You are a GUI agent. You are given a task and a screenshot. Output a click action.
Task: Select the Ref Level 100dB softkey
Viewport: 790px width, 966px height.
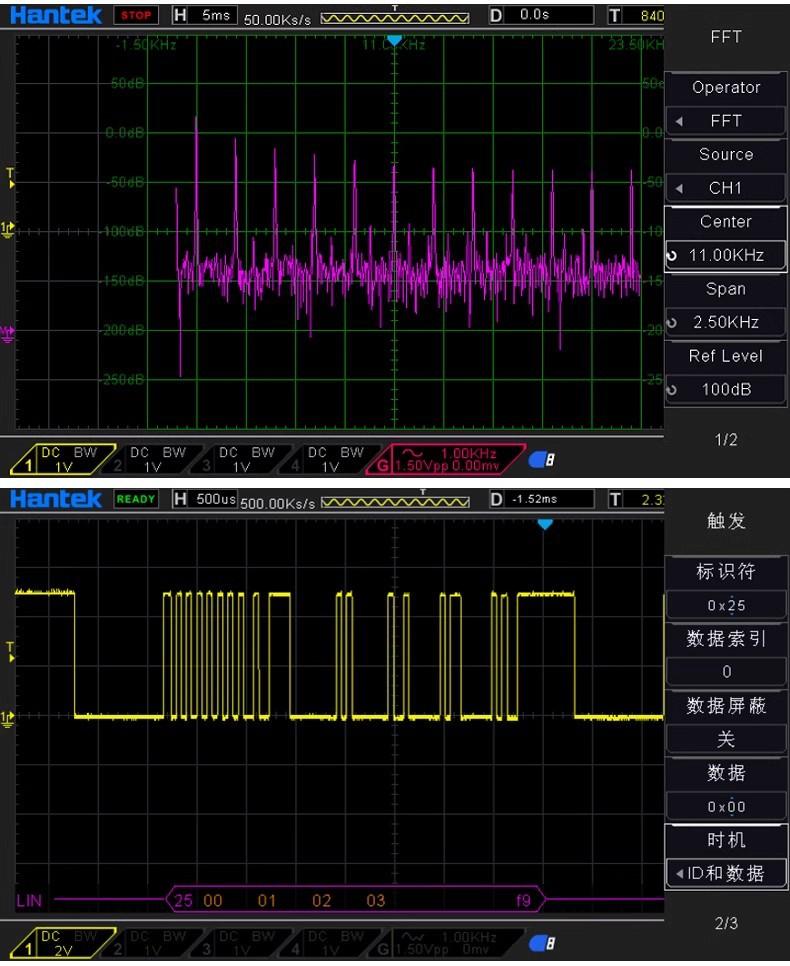(x=726, y=389)
